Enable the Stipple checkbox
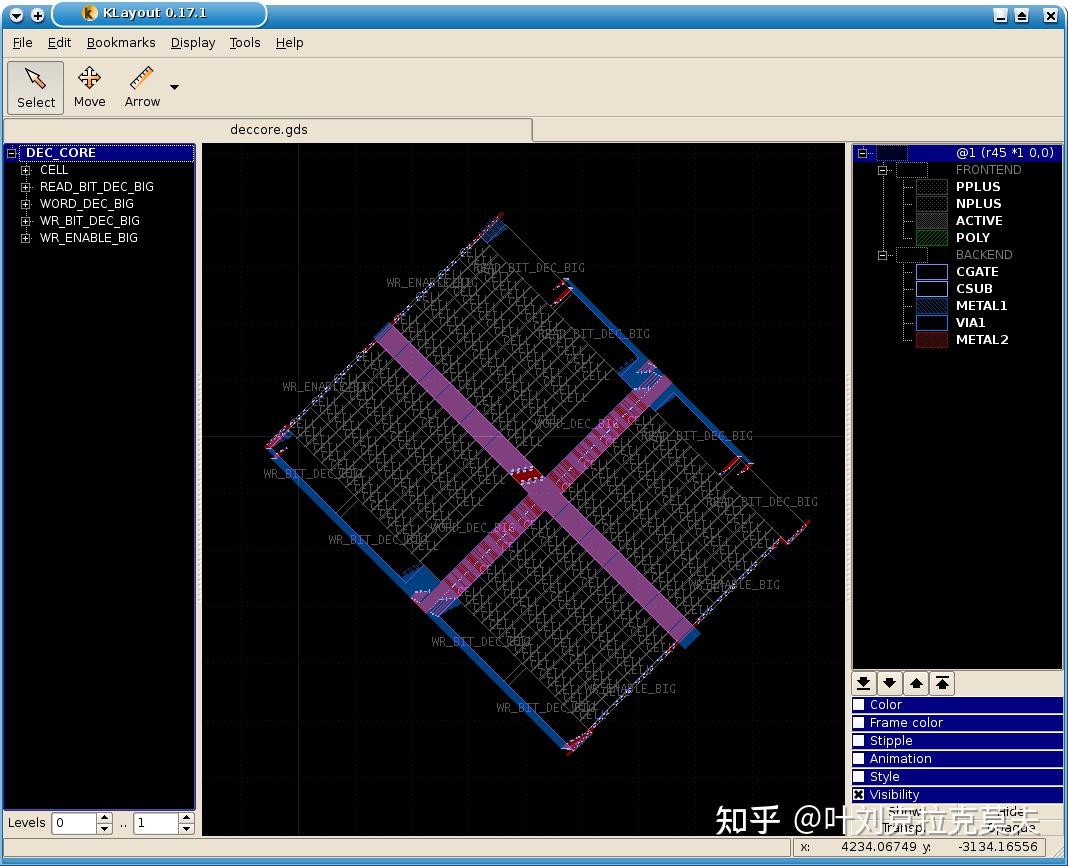Screen dimensions: 1068x866 [858, 740]
